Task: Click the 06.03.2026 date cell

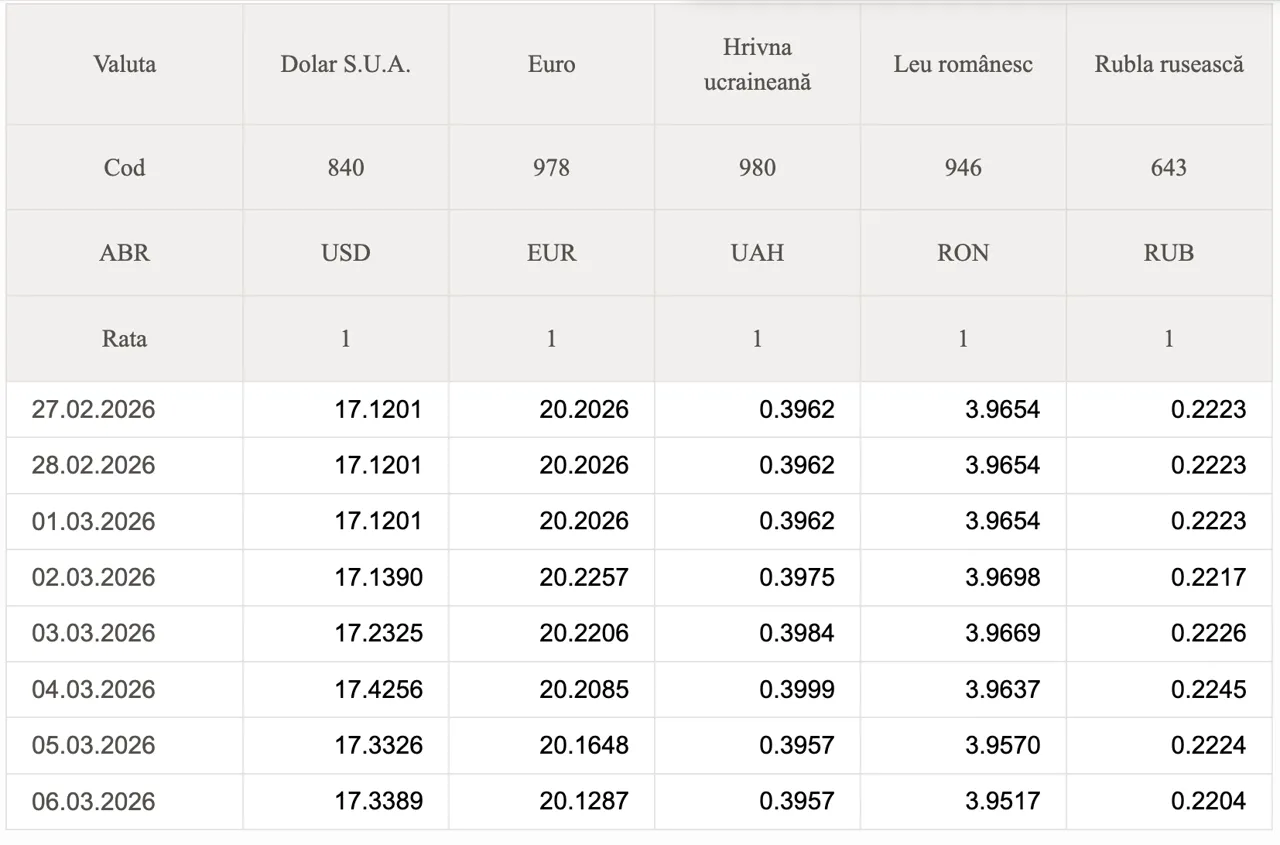Action: click(93, 801)
